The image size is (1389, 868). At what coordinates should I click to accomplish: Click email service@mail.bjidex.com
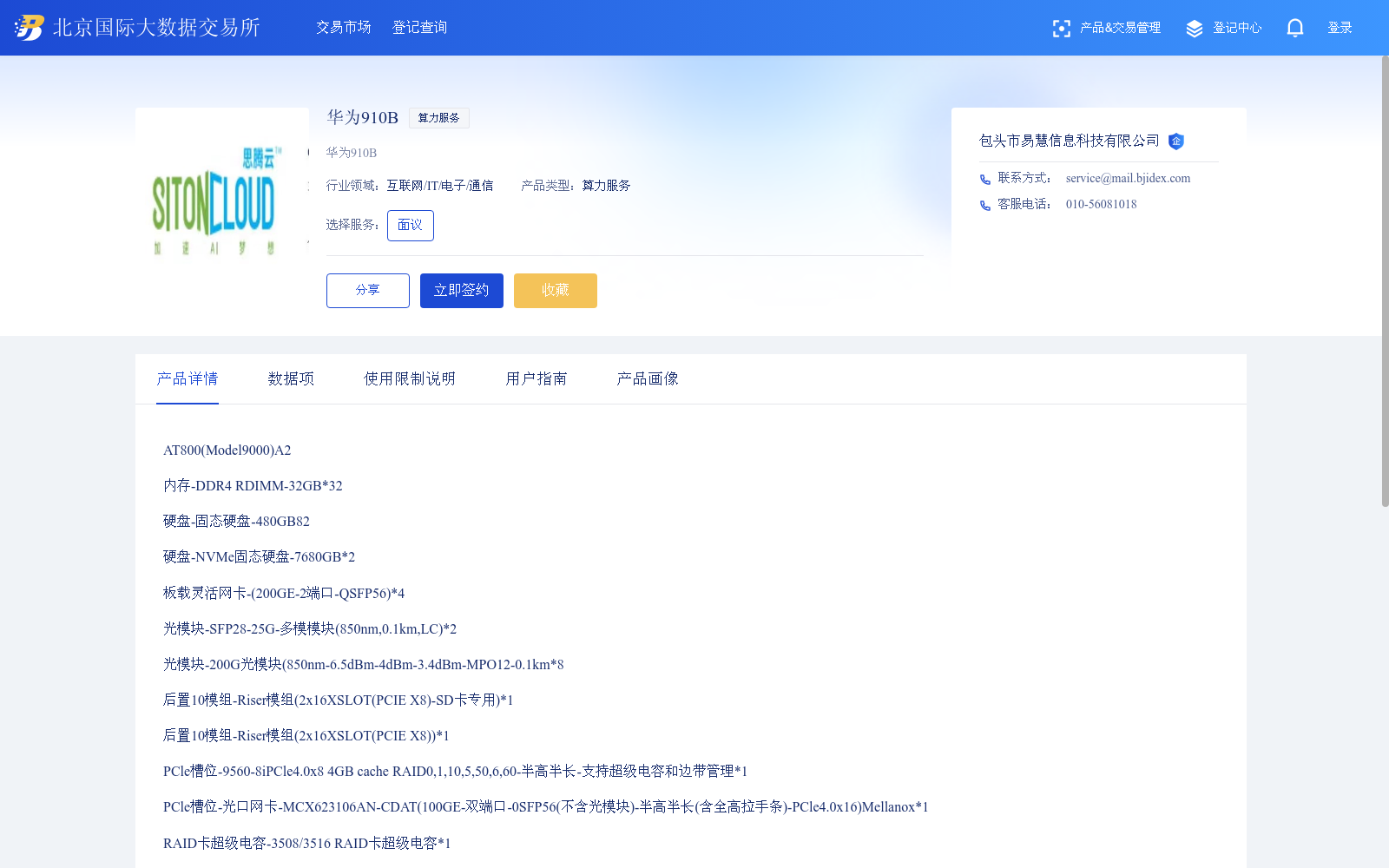tap(1129, 179)
